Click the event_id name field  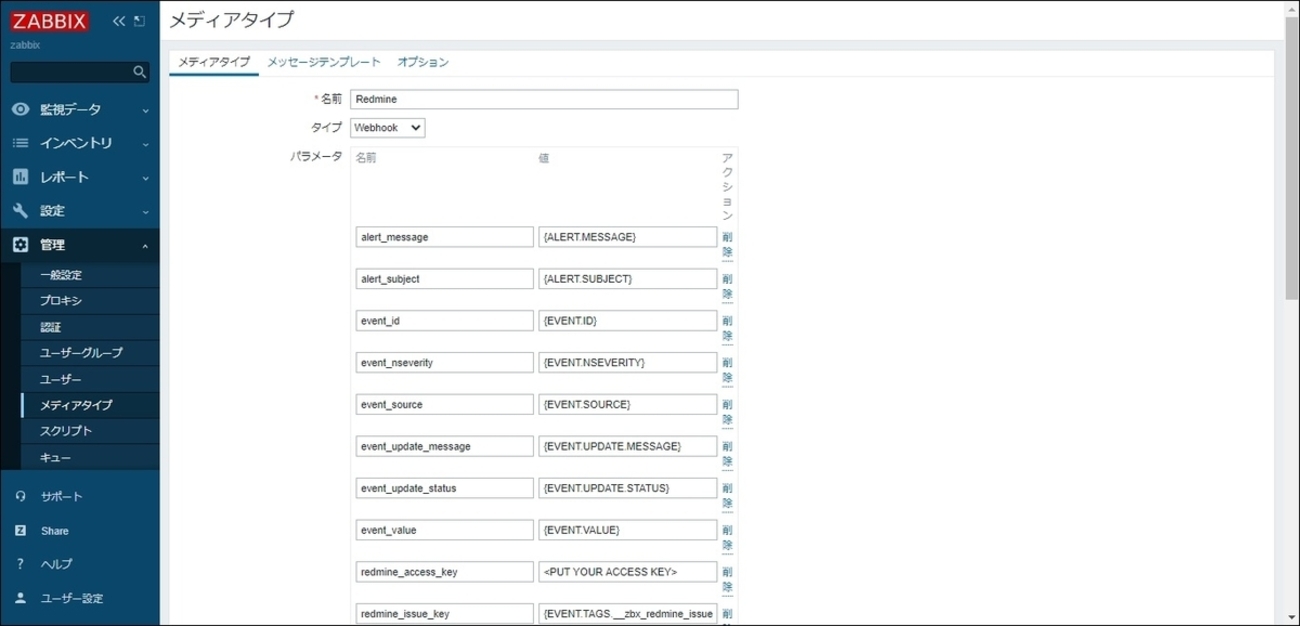(445, 321)
